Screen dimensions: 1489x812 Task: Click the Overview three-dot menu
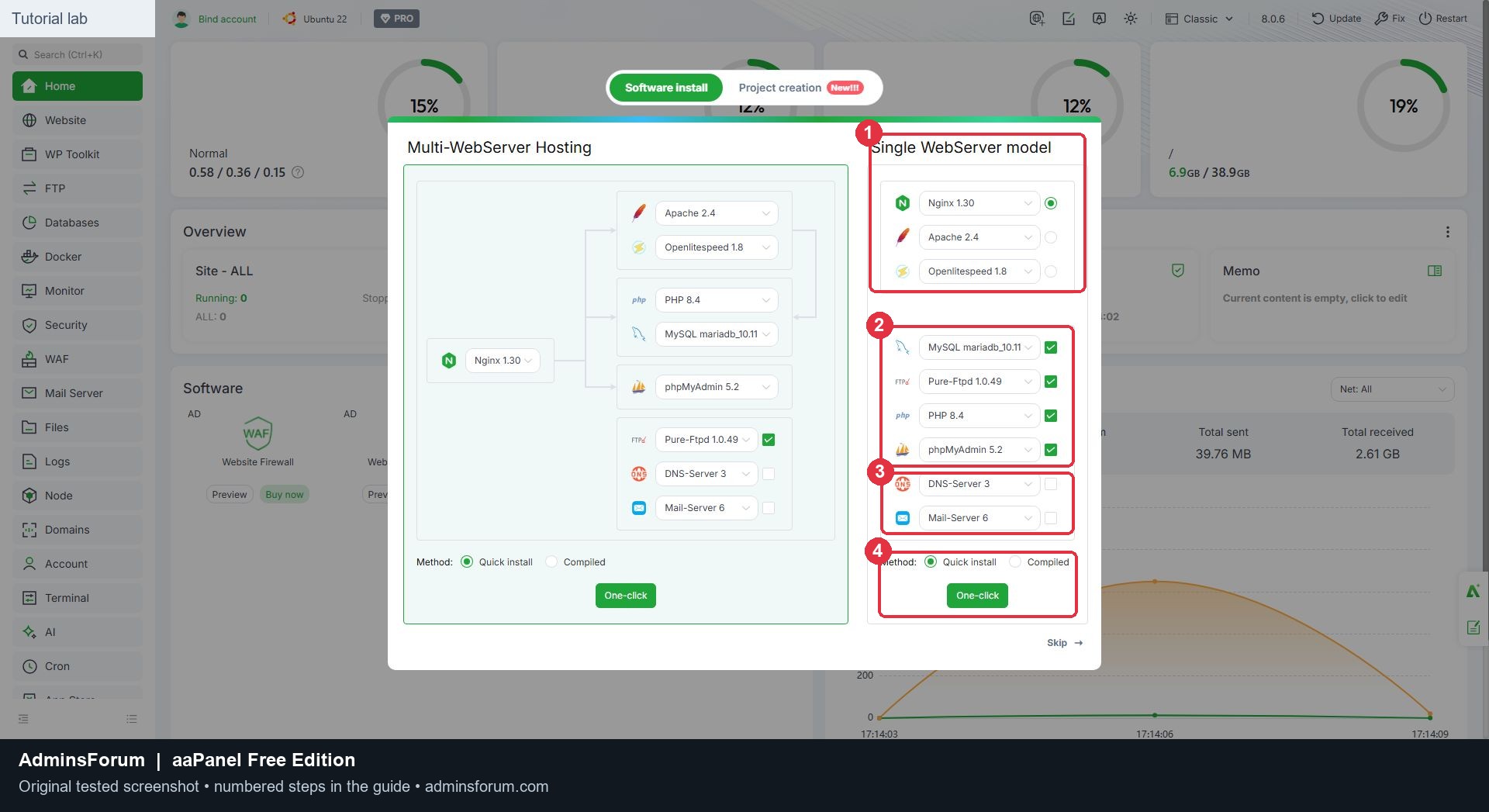pyautogui.click(x=1447, y=232)
